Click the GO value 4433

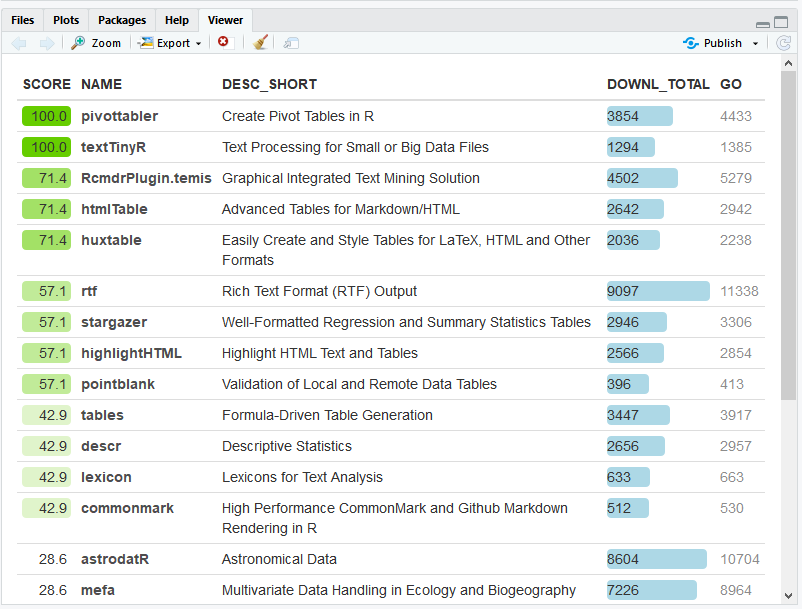736,117
